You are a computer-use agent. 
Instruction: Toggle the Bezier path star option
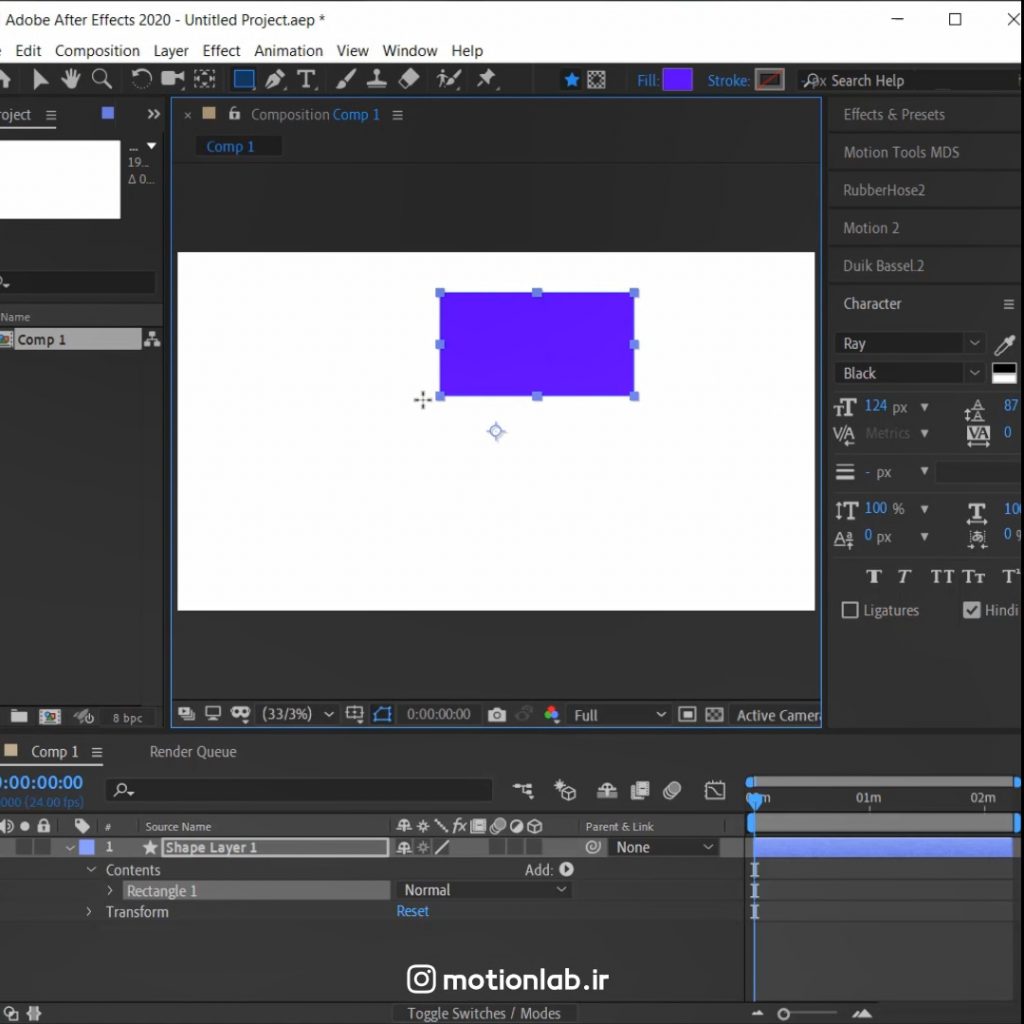[x=571, y=80]
